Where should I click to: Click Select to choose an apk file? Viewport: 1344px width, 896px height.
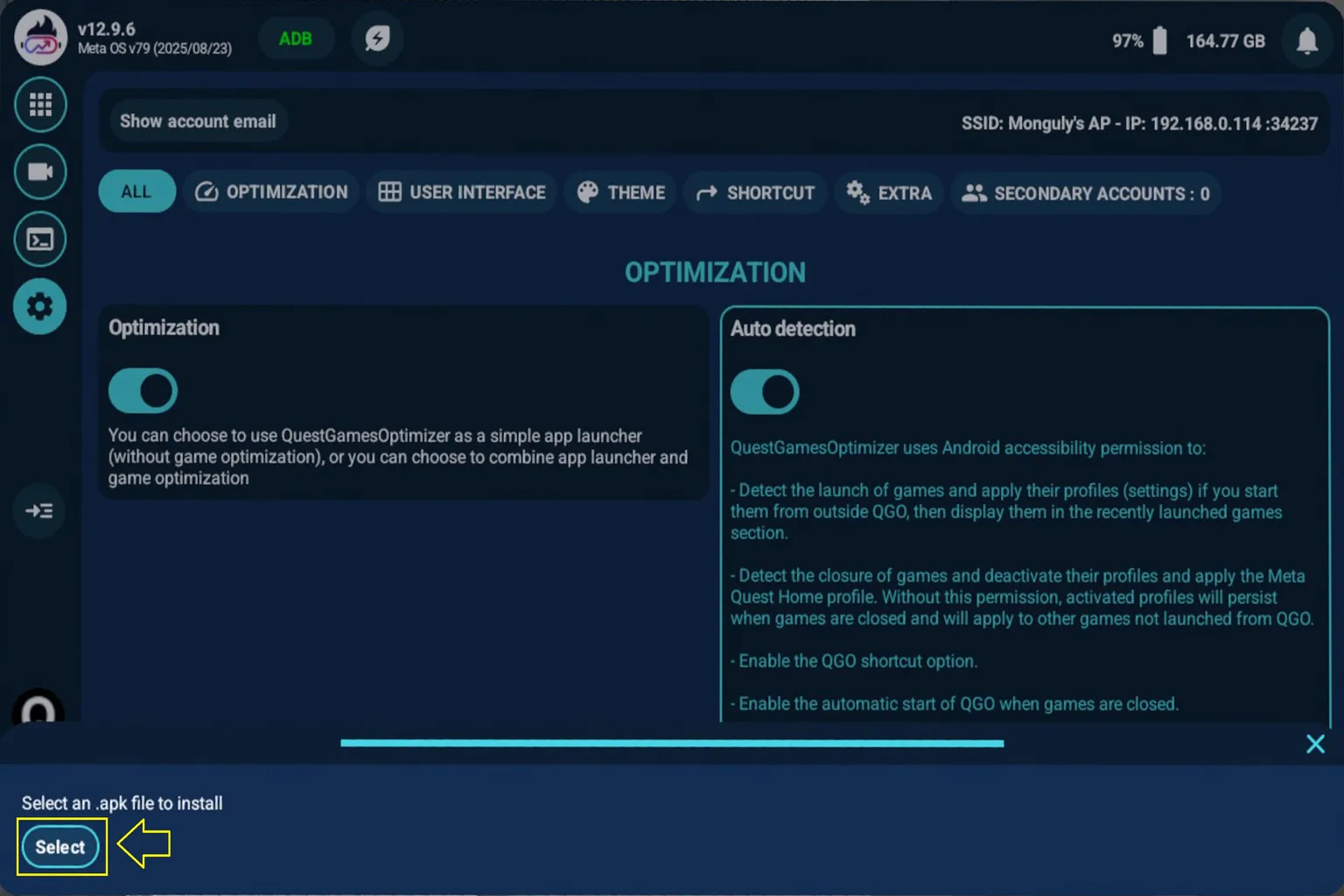point(60,847)
